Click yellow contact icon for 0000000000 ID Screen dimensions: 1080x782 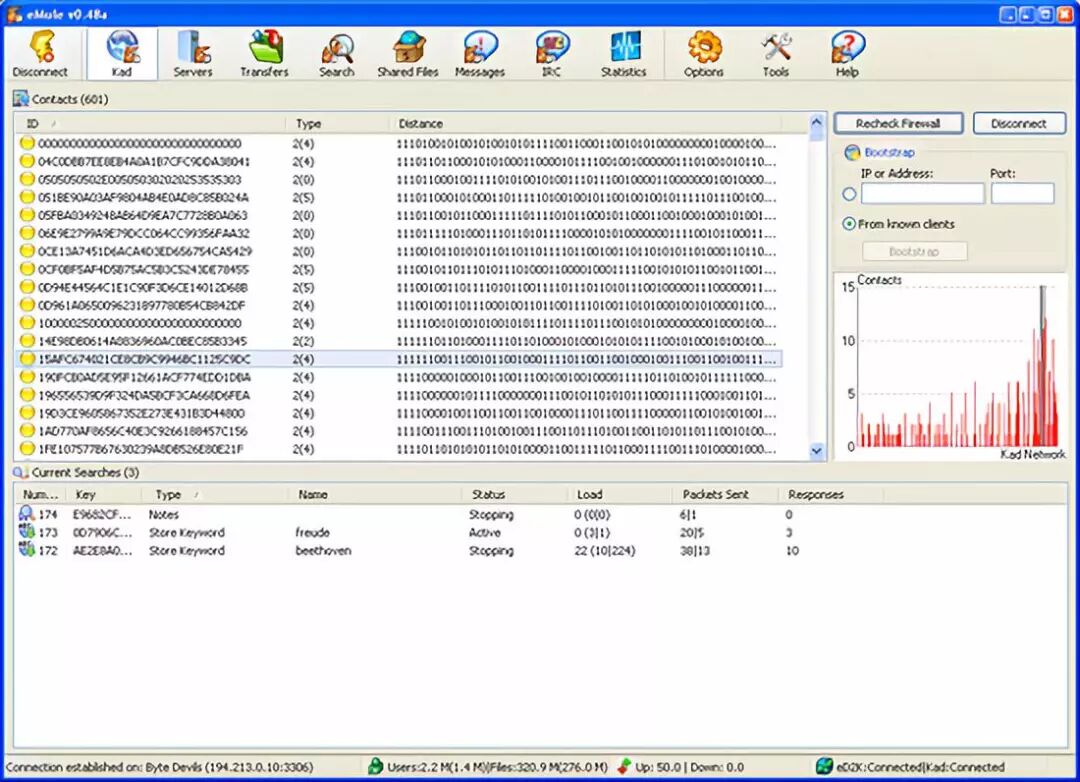coord(27,143)
